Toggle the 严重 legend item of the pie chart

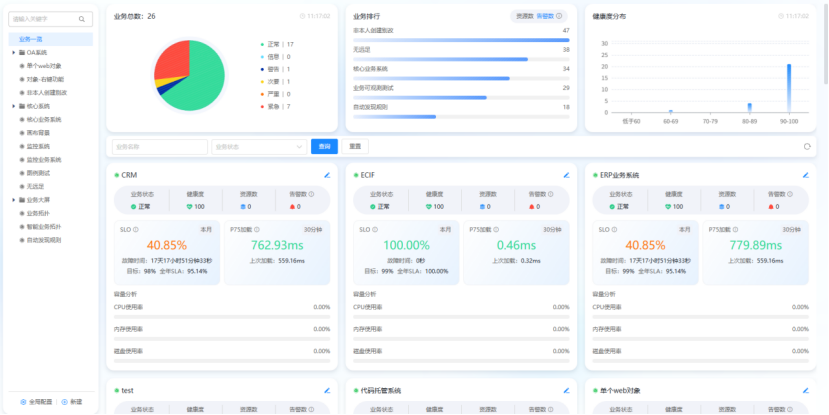coord(275,94)
